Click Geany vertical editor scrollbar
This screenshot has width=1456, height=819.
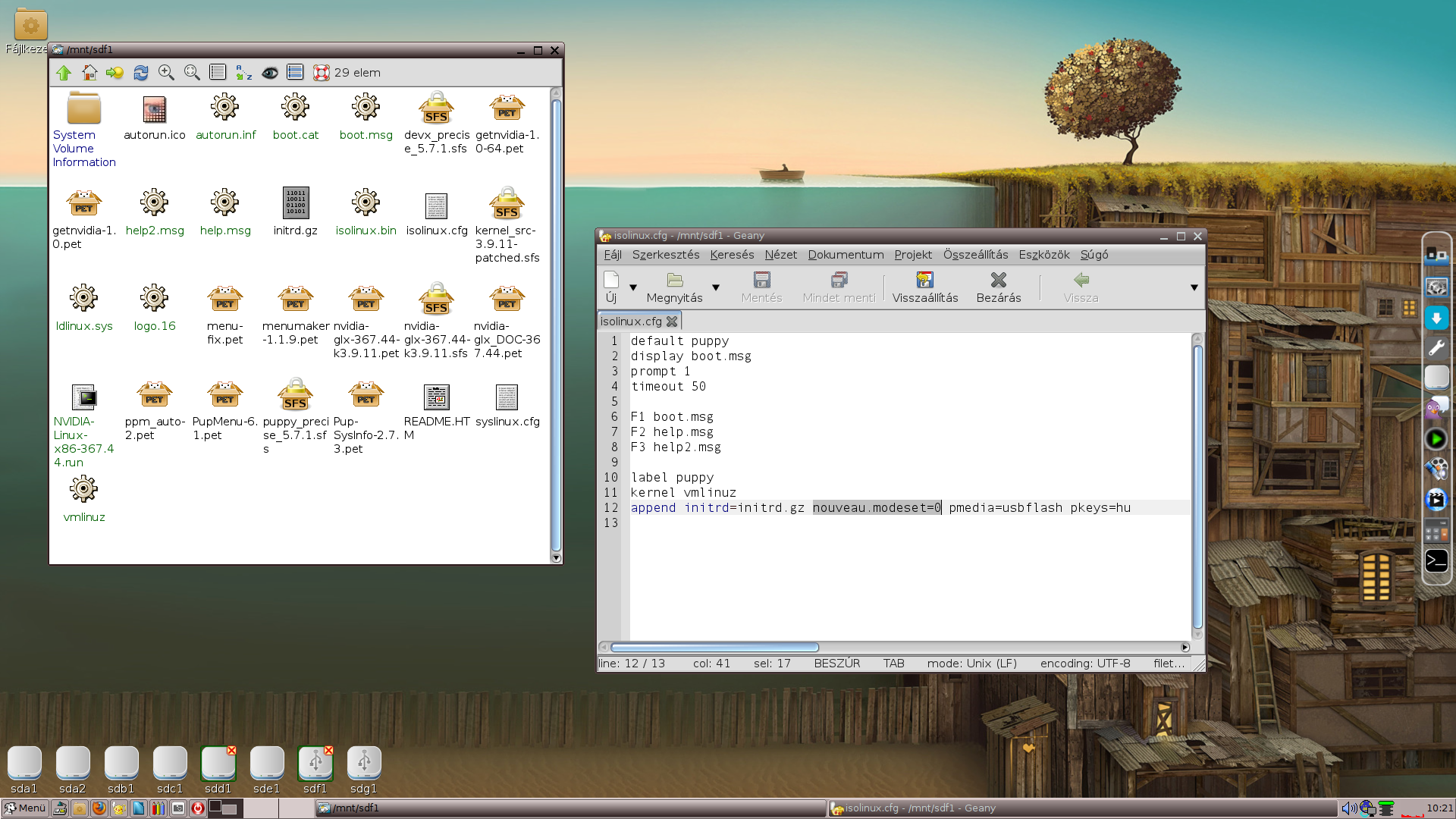coord(1198,485)
